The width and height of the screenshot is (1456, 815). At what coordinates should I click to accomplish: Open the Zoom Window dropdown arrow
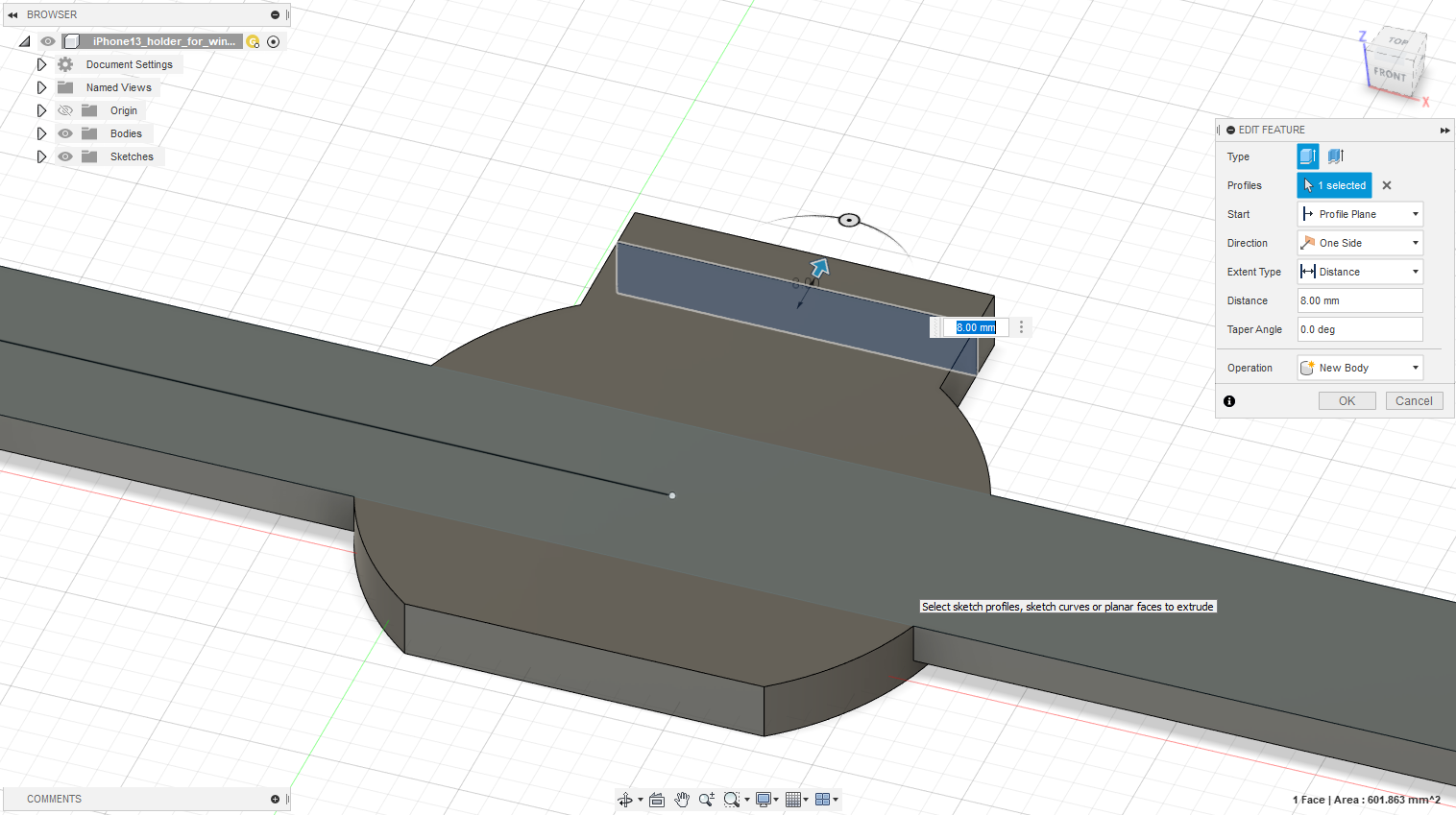point(747,800)
